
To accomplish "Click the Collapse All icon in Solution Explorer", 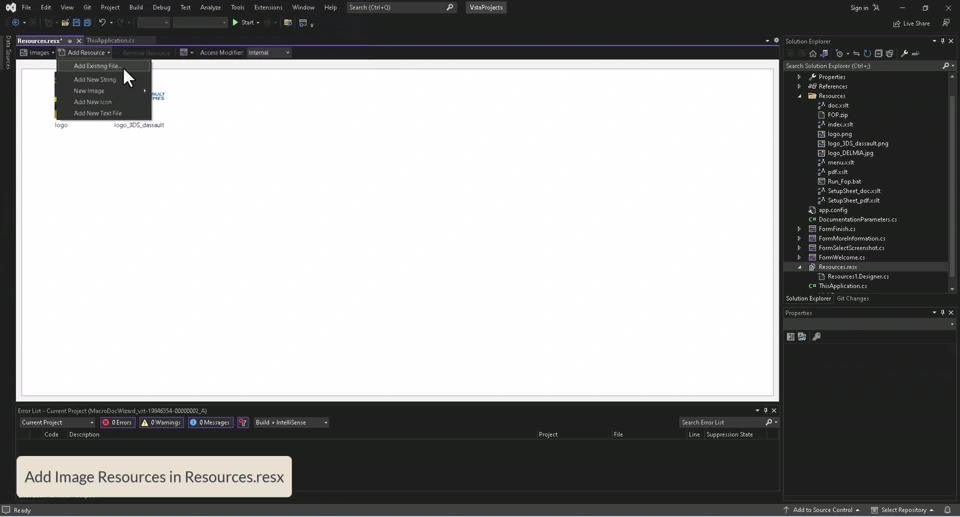I will (878, 54).
